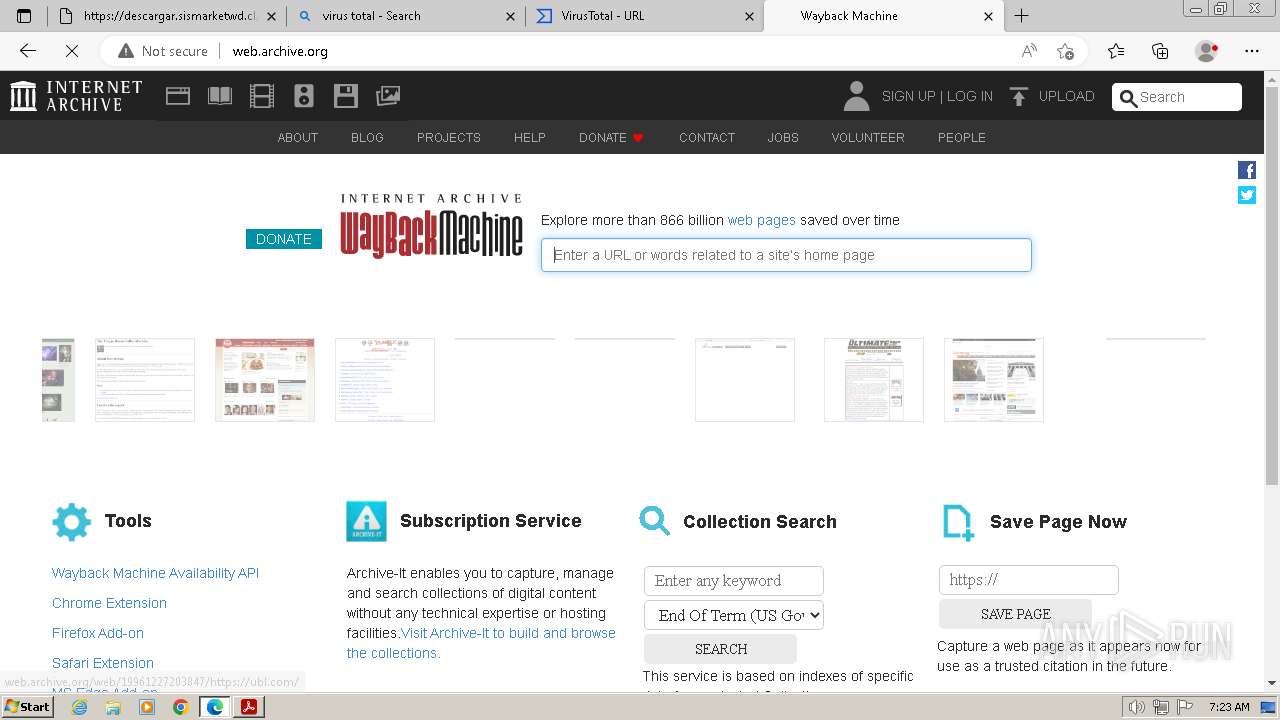Image resolution: width=1280 pixels, height=720 pixels.
Task: Open the Windows Start menu
Action: (x=27, y=707)
